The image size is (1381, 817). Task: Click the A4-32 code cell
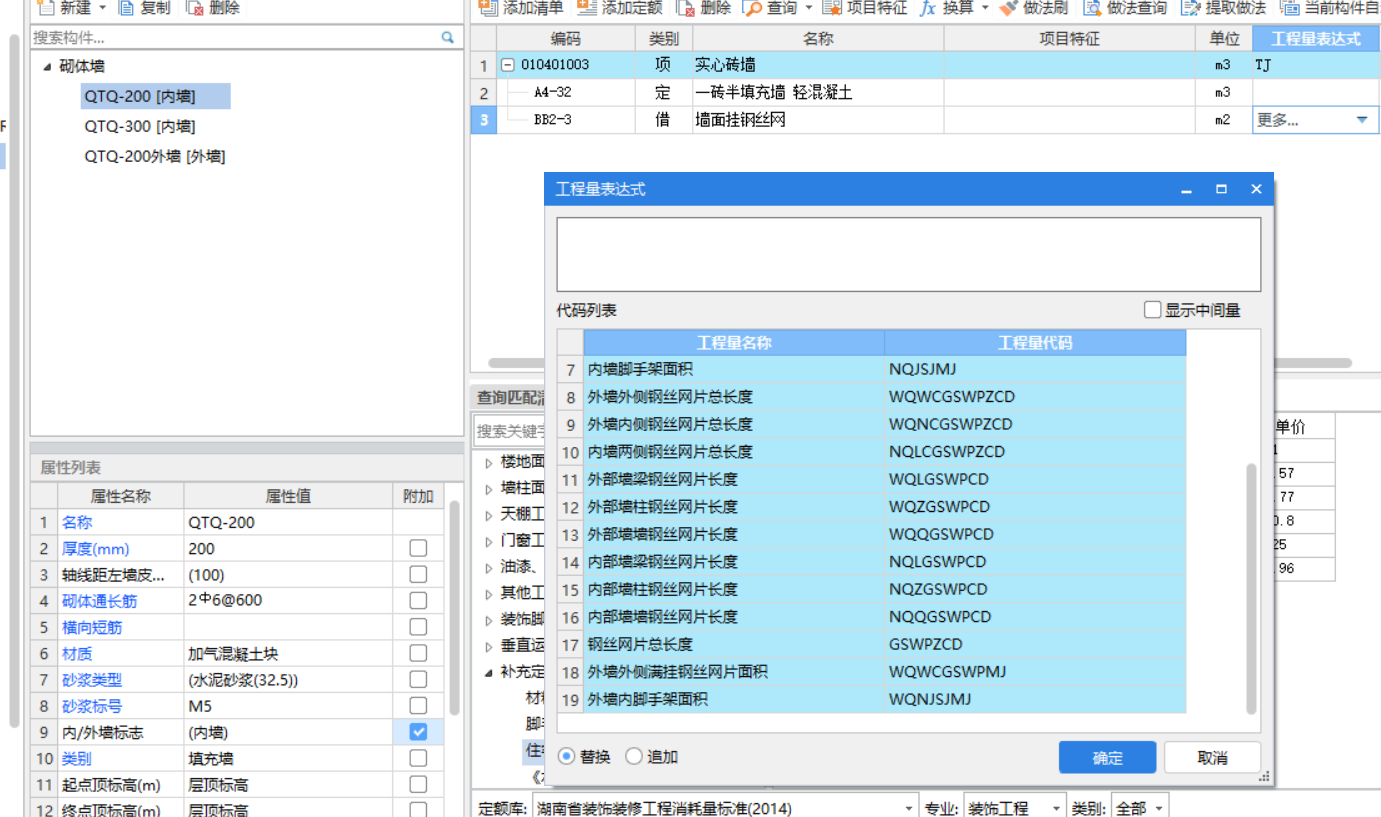[566, 92]
